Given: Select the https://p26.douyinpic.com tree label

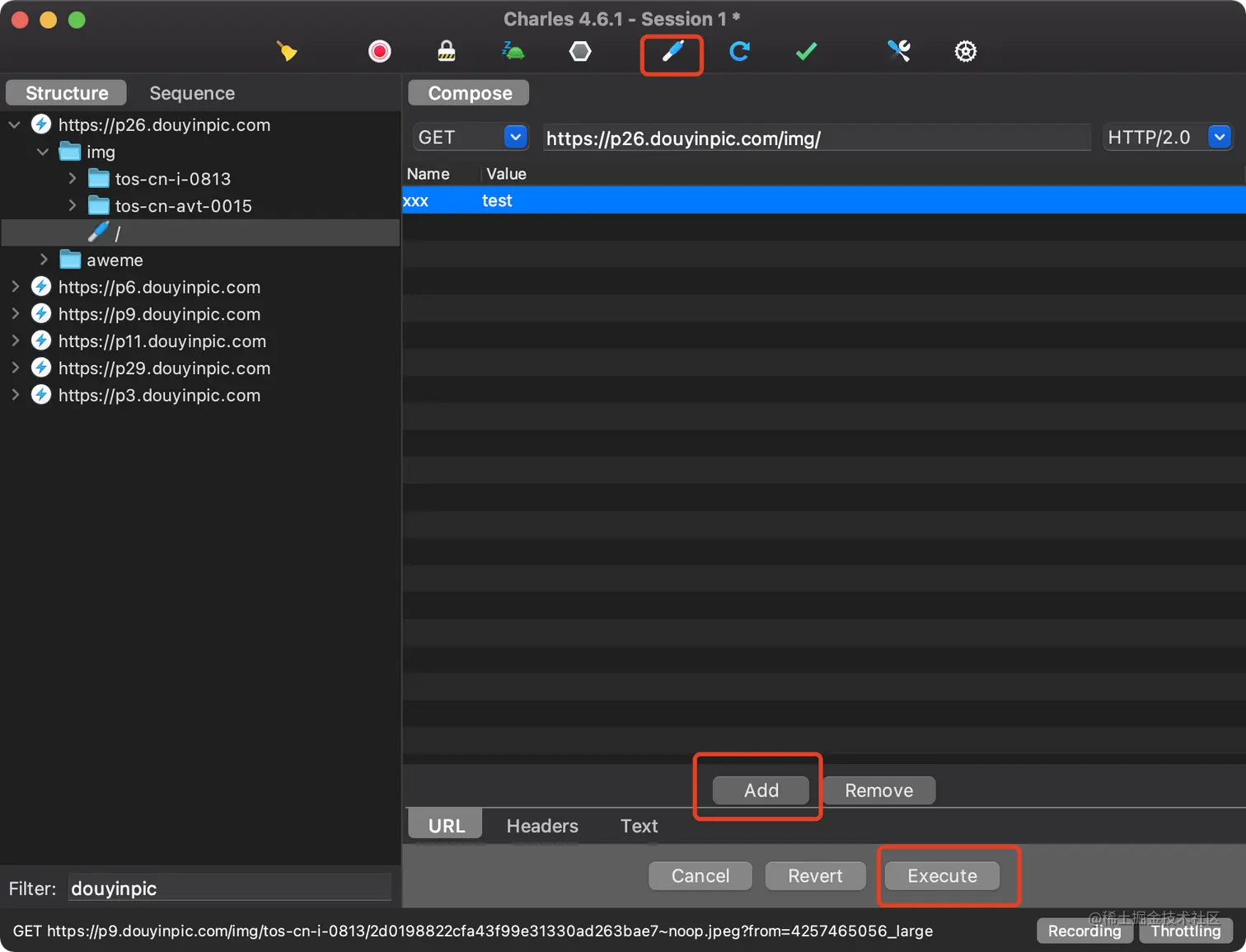Looking at the screenshot, I should coord(164,125).
